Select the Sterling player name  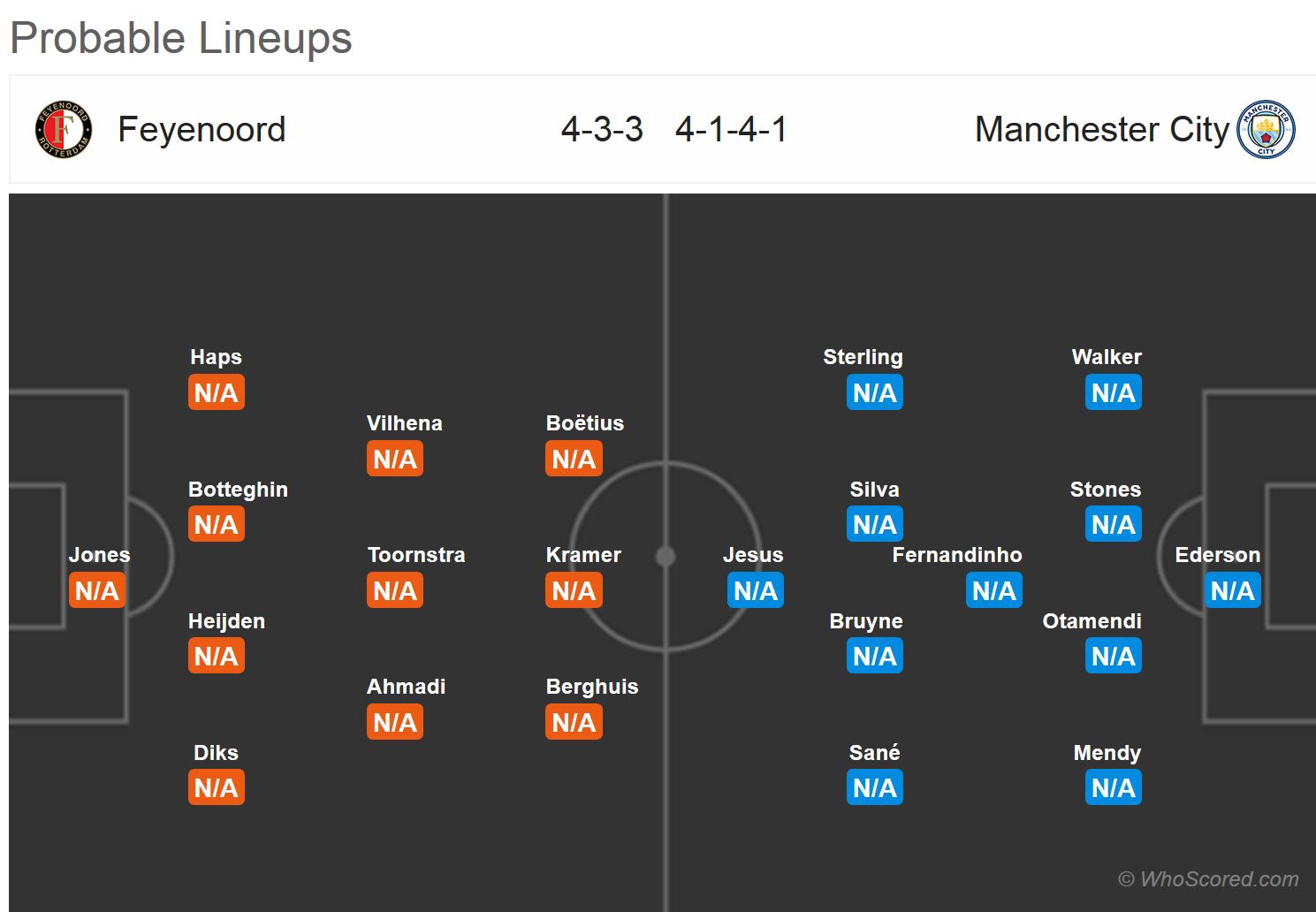[x=863, y=357]
